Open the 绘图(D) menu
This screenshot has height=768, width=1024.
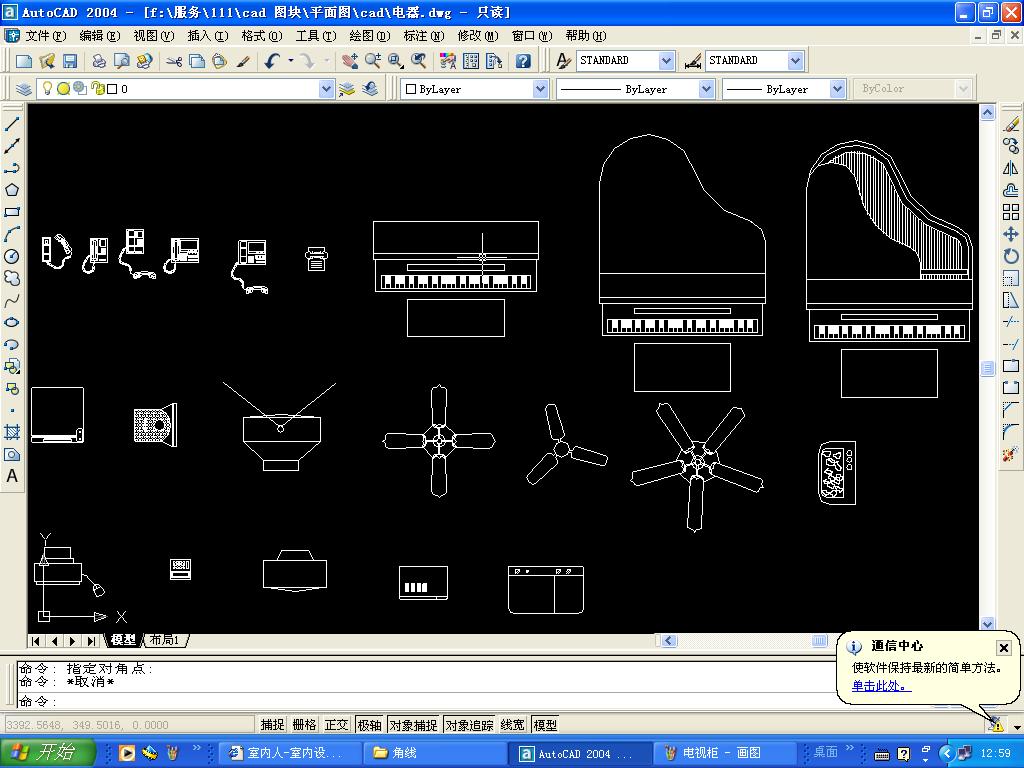[369, 36]
